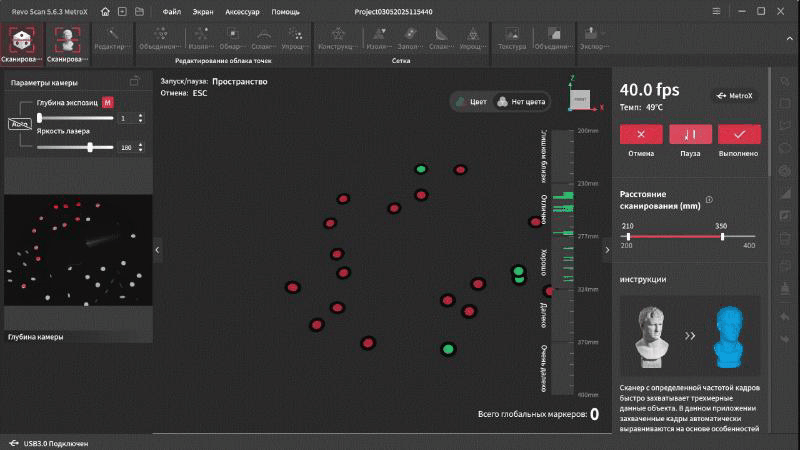Select the first Сканирова scan mode icon

21,40
